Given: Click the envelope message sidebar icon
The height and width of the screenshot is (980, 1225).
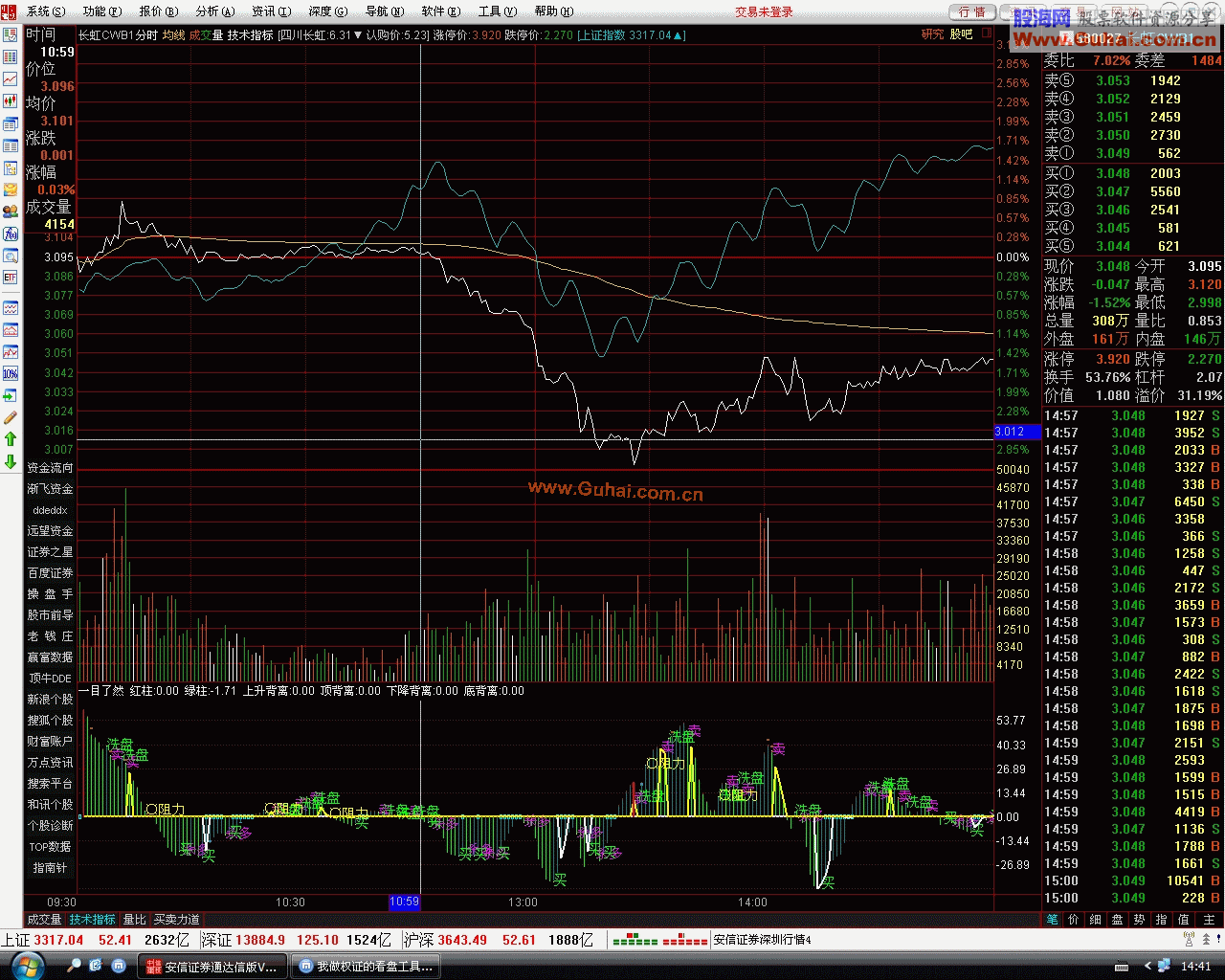Looking at the screenshot, I should point(11,190).
